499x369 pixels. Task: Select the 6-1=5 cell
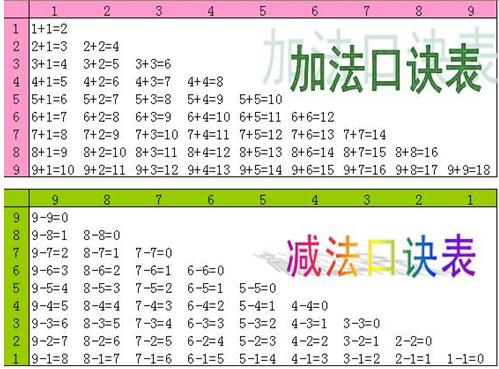pyautogui.click(x=206, y=359)
